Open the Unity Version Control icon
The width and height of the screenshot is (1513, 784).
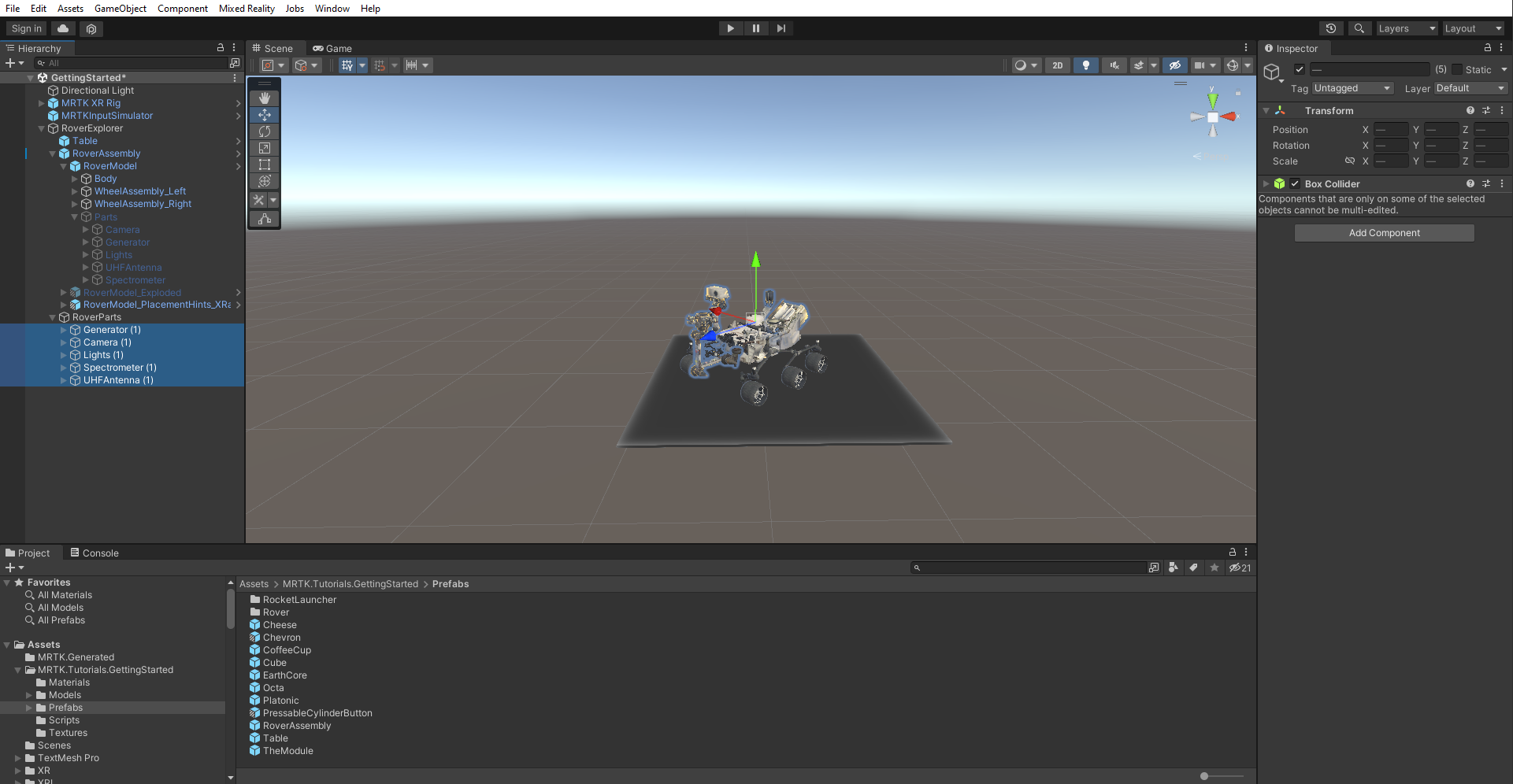[91, 28]
